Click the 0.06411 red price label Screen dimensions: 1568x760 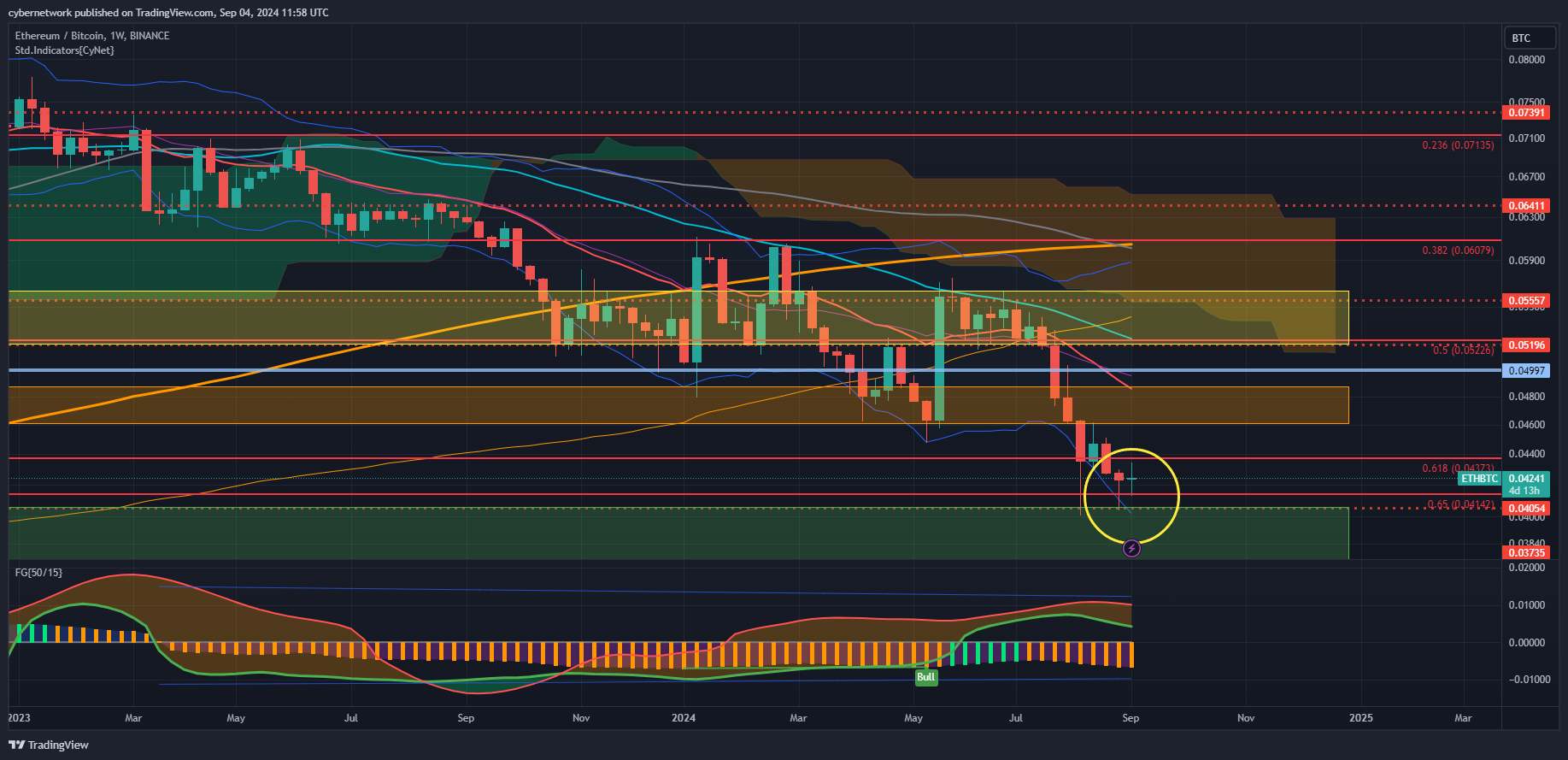point(1526,206)
